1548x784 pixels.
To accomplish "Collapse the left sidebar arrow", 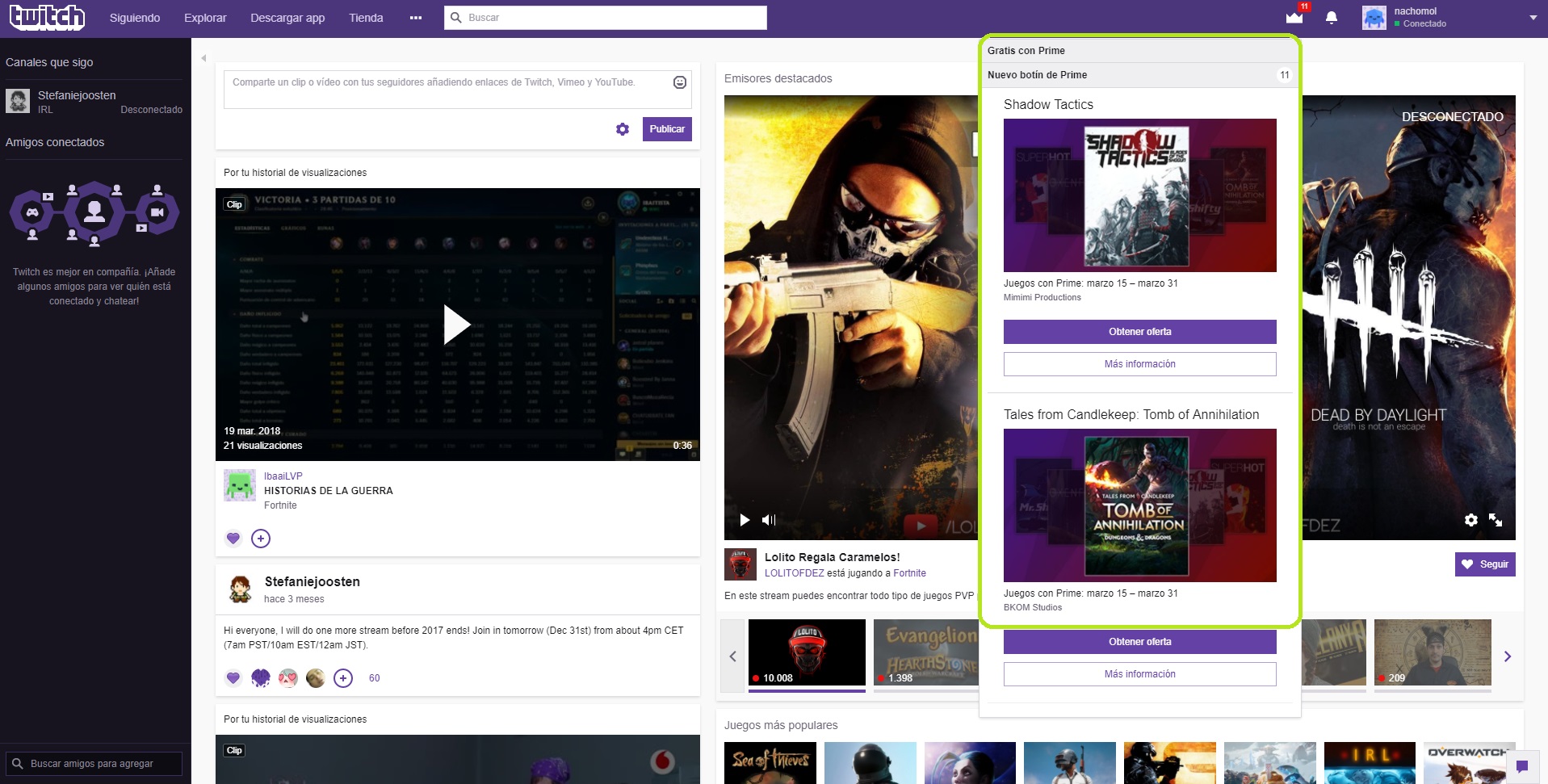I will (x=203, y=58).
